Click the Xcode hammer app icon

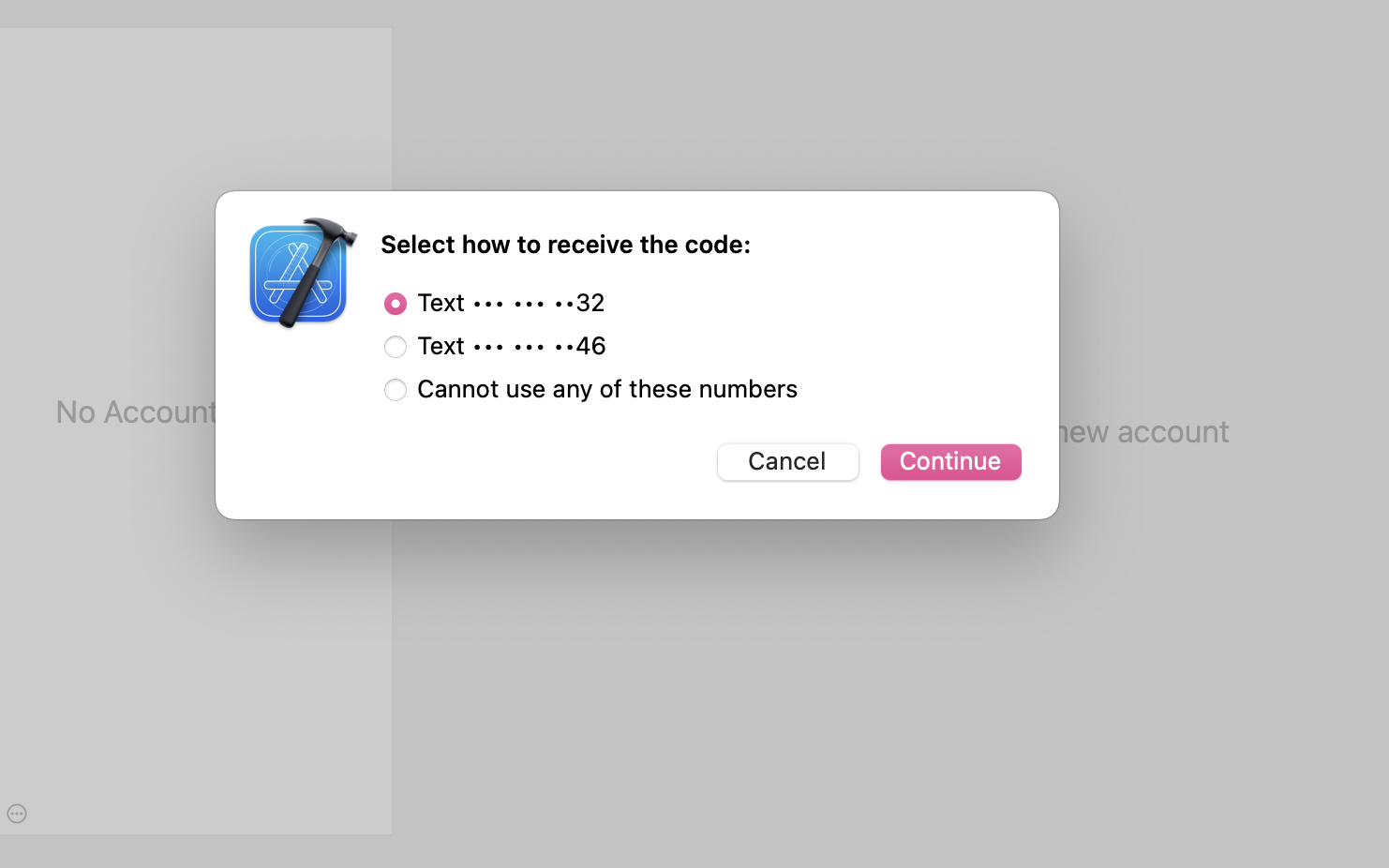click(x=302, y=273)
